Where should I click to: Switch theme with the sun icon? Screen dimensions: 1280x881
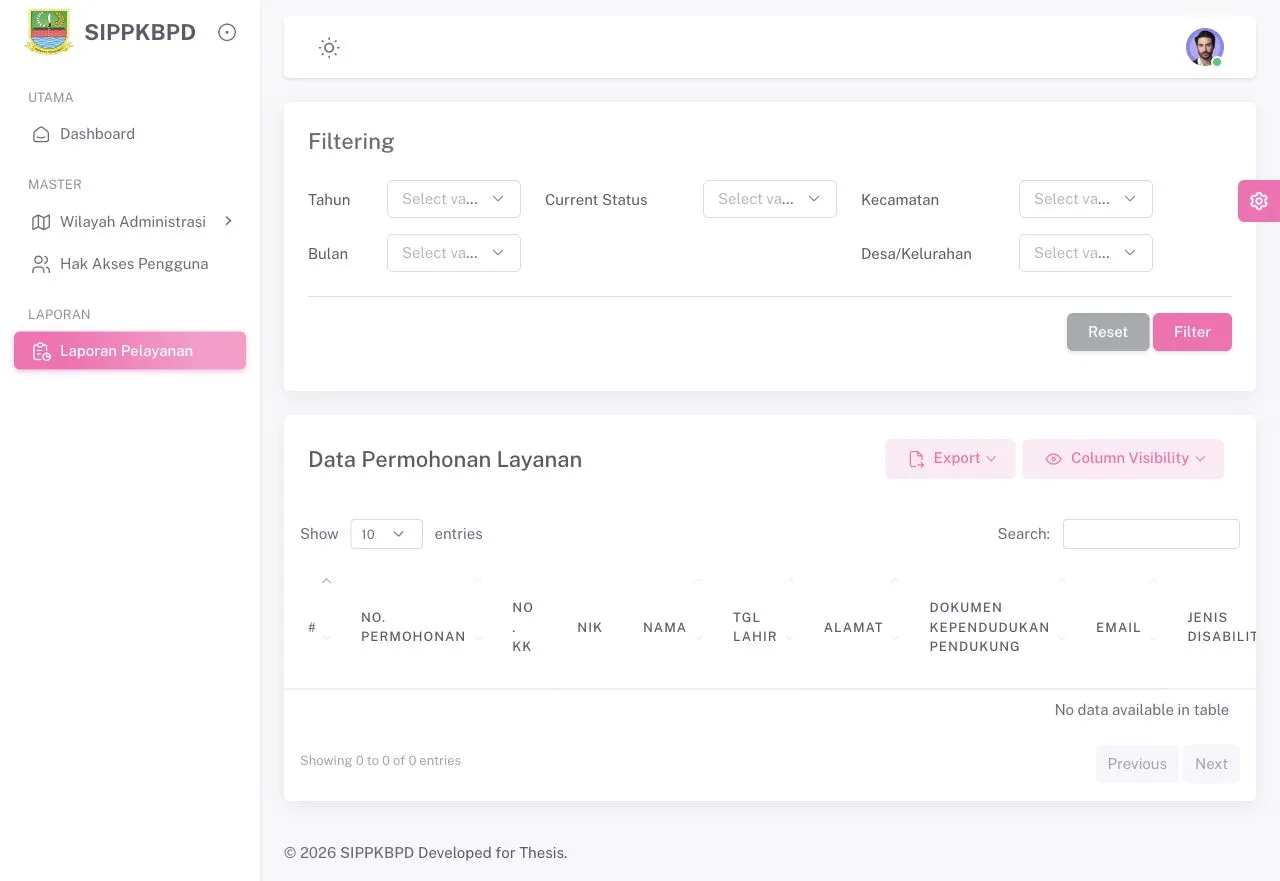pos(329,47)
